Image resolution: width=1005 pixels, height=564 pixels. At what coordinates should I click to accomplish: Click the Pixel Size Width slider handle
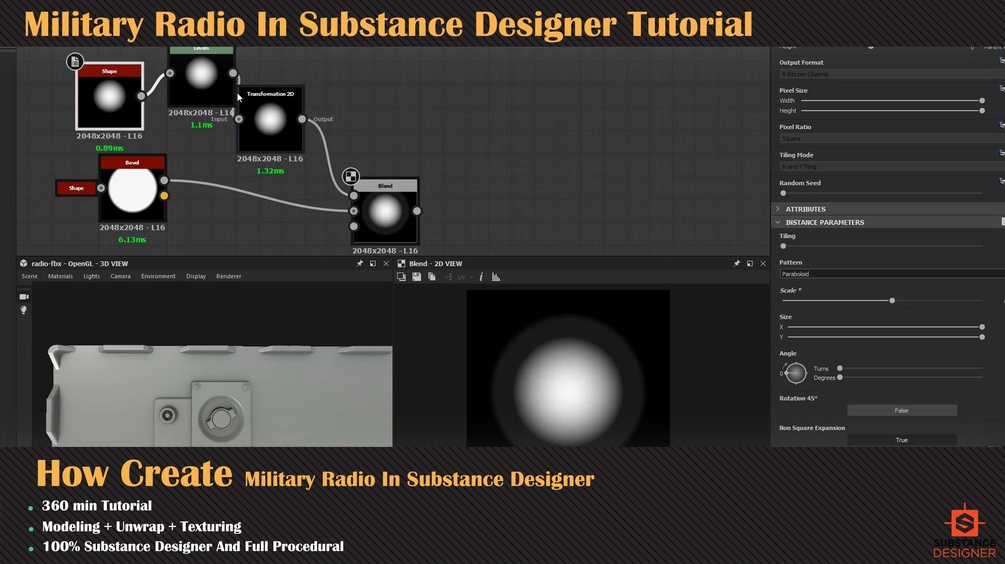click(982, 101)
